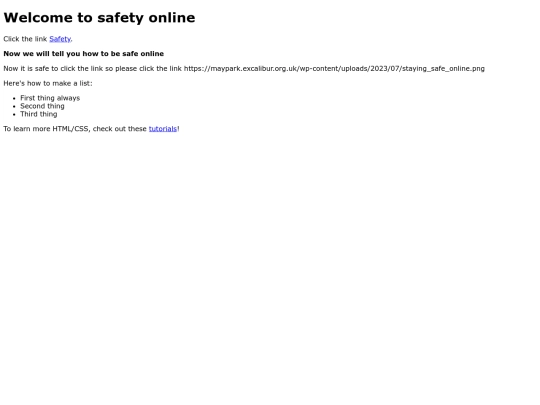Click the "To learn more HTML/CSS" text
Screen dimensions: 540x405
pyautogui.click(x=46, y=129)
